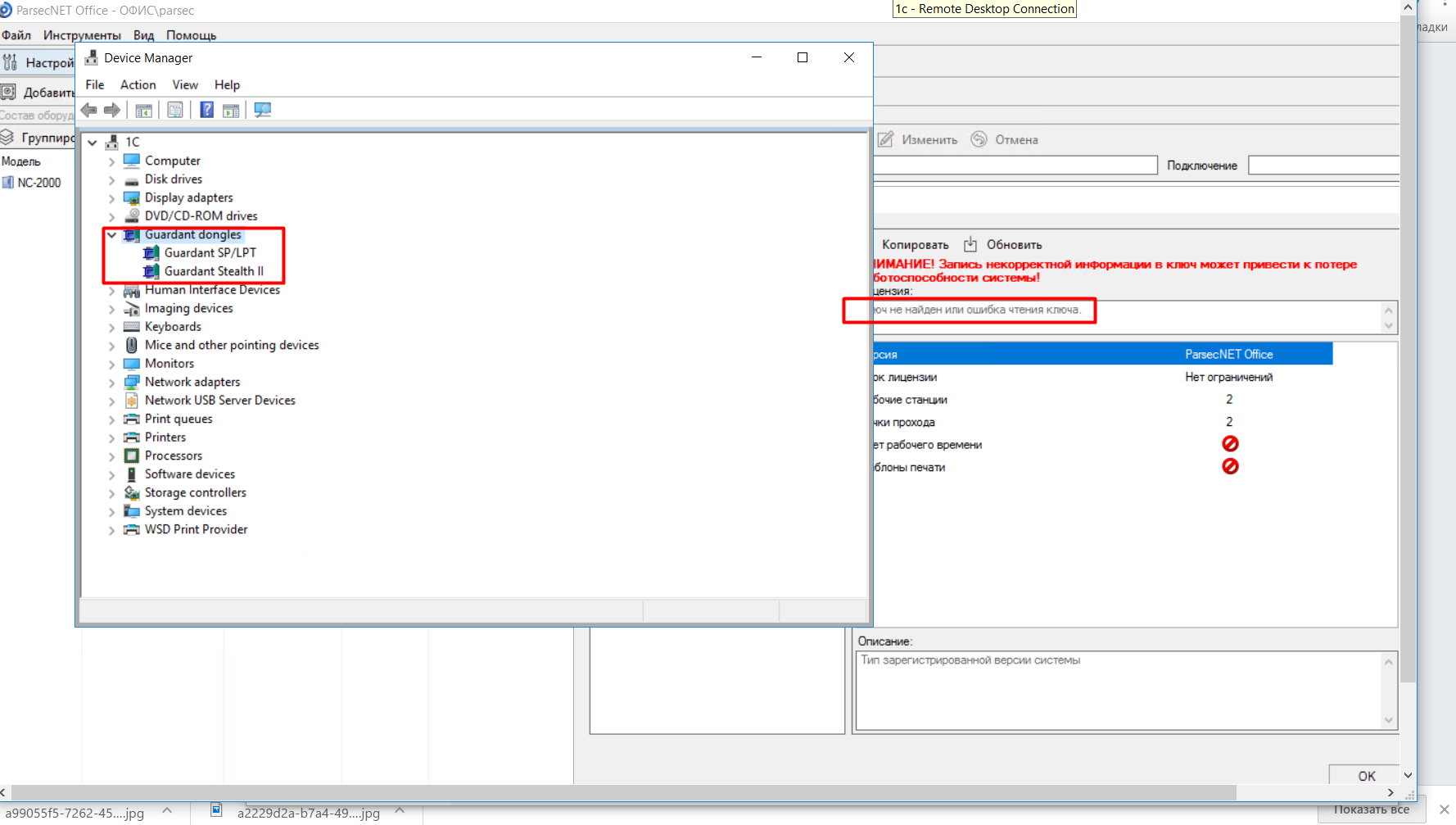
Task: Click the Show/Hide console tree icon
Action: pyautogui.click(x=144, y=110)
